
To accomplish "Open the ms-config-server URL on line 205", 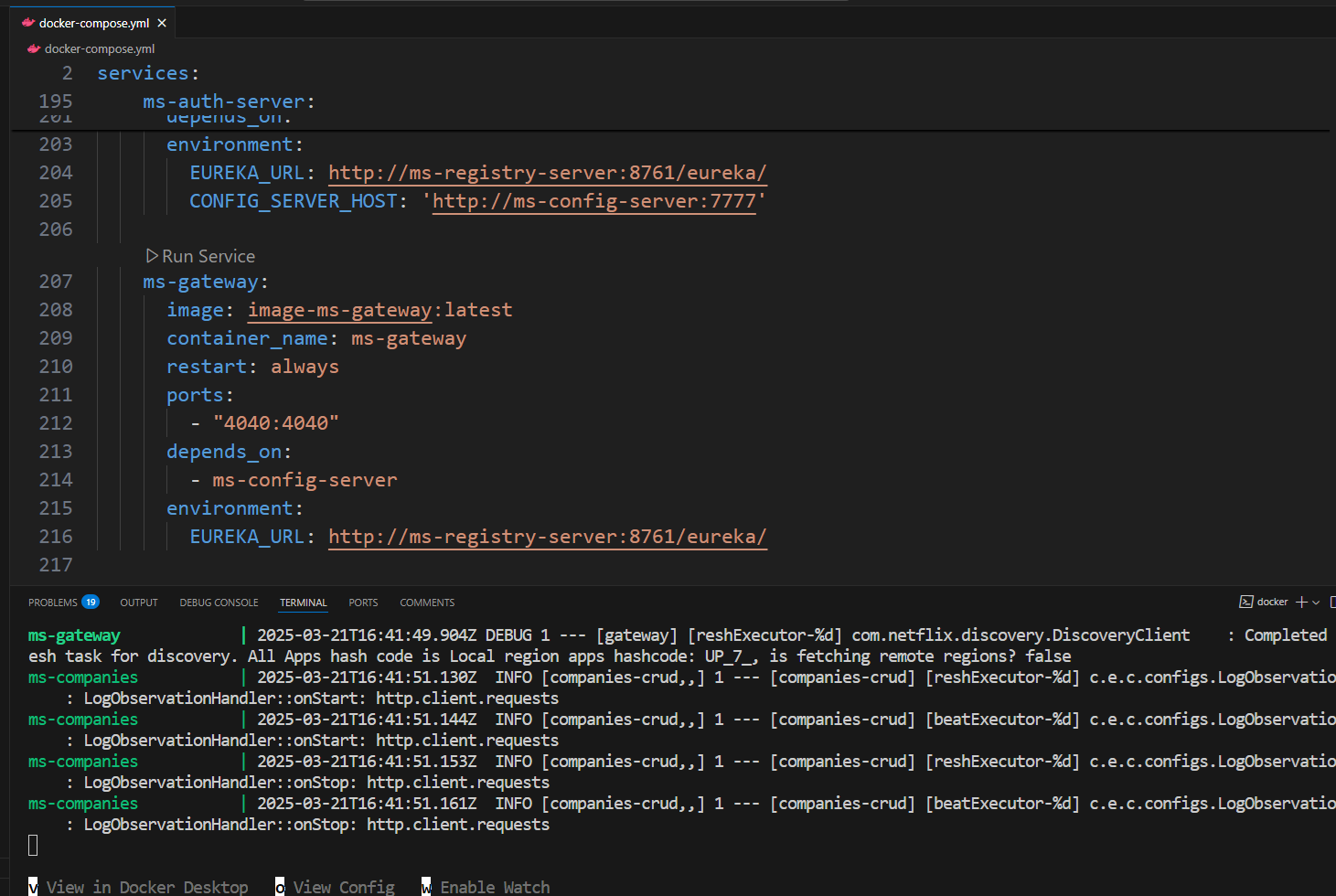I will (x=594, y=201).
